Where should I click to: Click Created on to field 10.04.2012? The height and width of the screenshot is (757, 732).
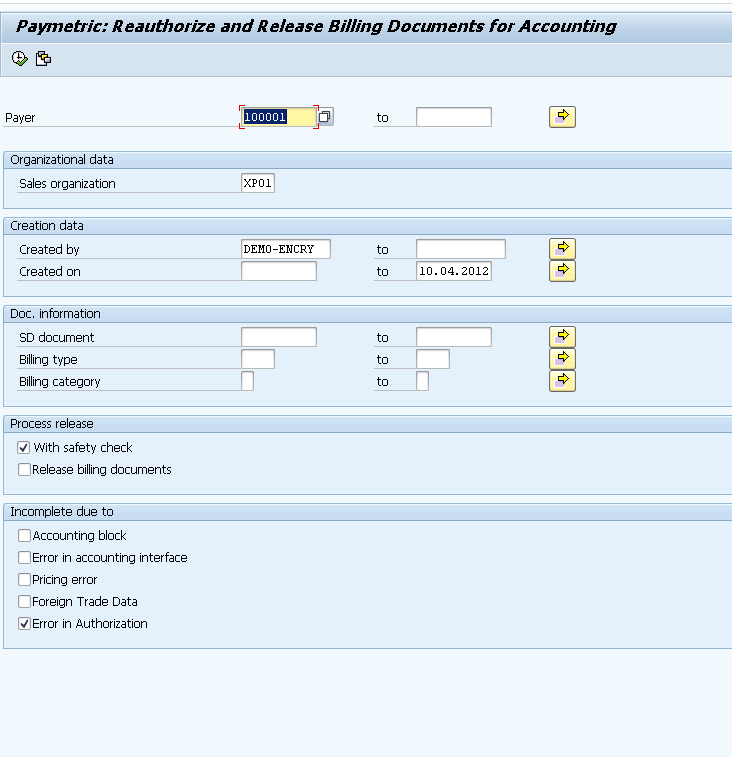pos(454,271)
